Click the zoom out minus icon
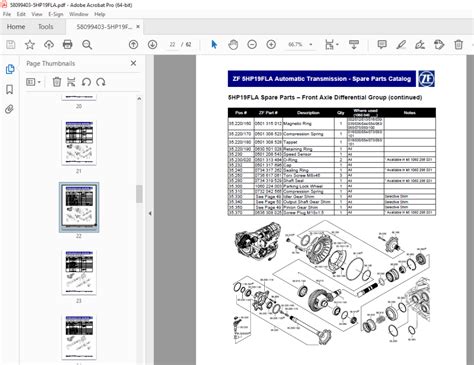474x365 pixels. [x=252, y=44]
